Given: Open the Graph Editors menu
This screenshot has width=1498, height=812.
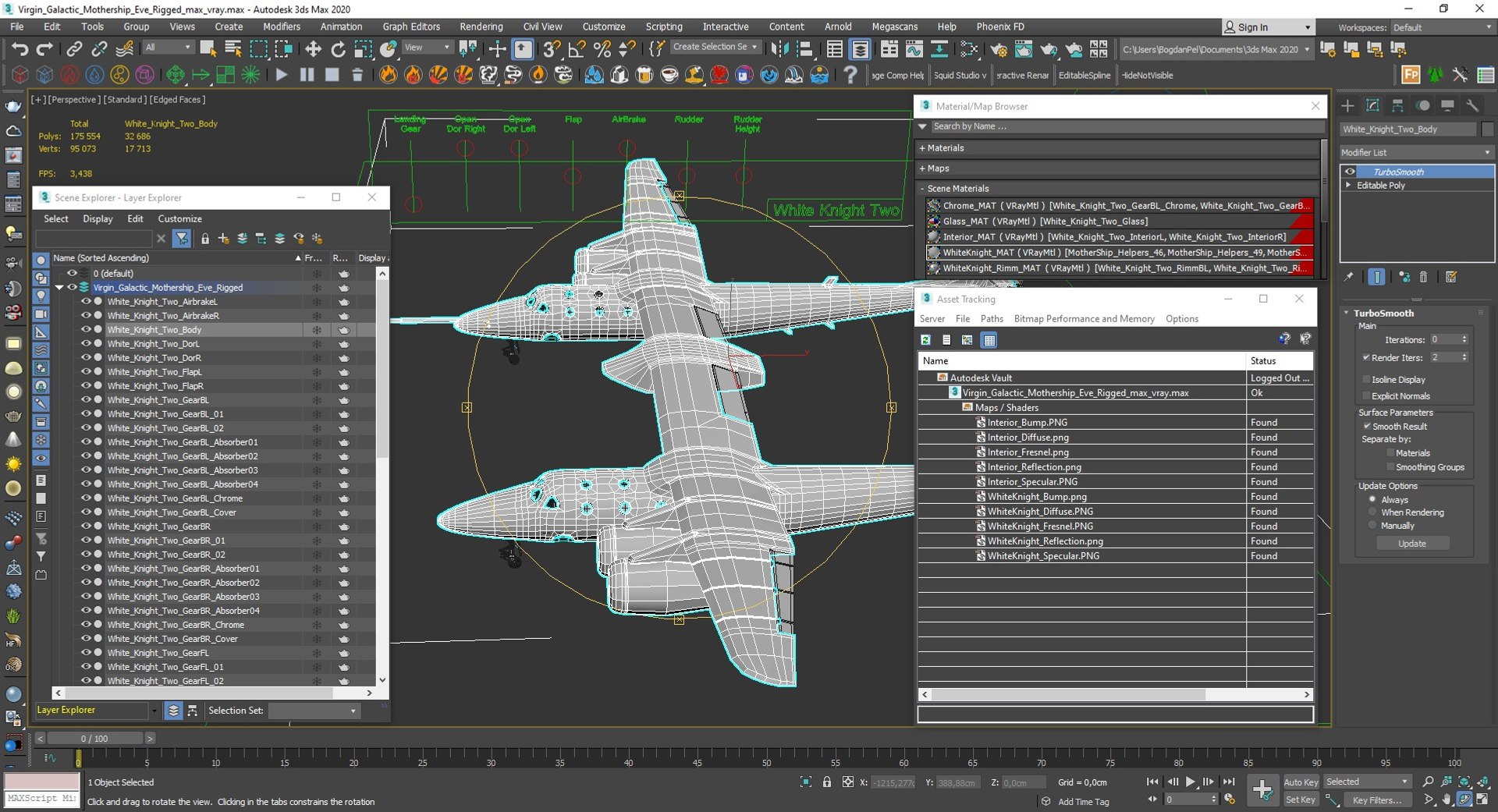Looking at the screenshot, I should pyautogui.click(x=411, y=27).
